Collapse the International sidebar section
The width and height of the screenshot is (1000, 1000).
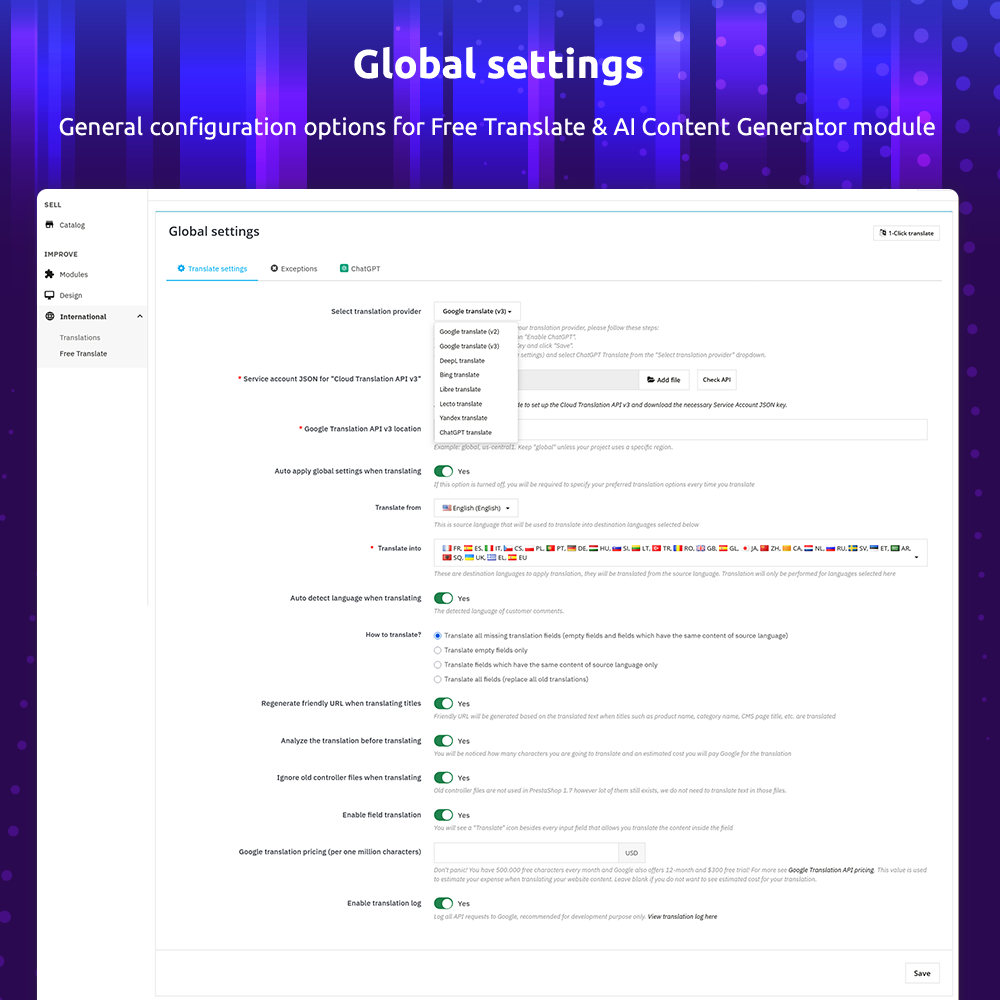tap(140, 316)
